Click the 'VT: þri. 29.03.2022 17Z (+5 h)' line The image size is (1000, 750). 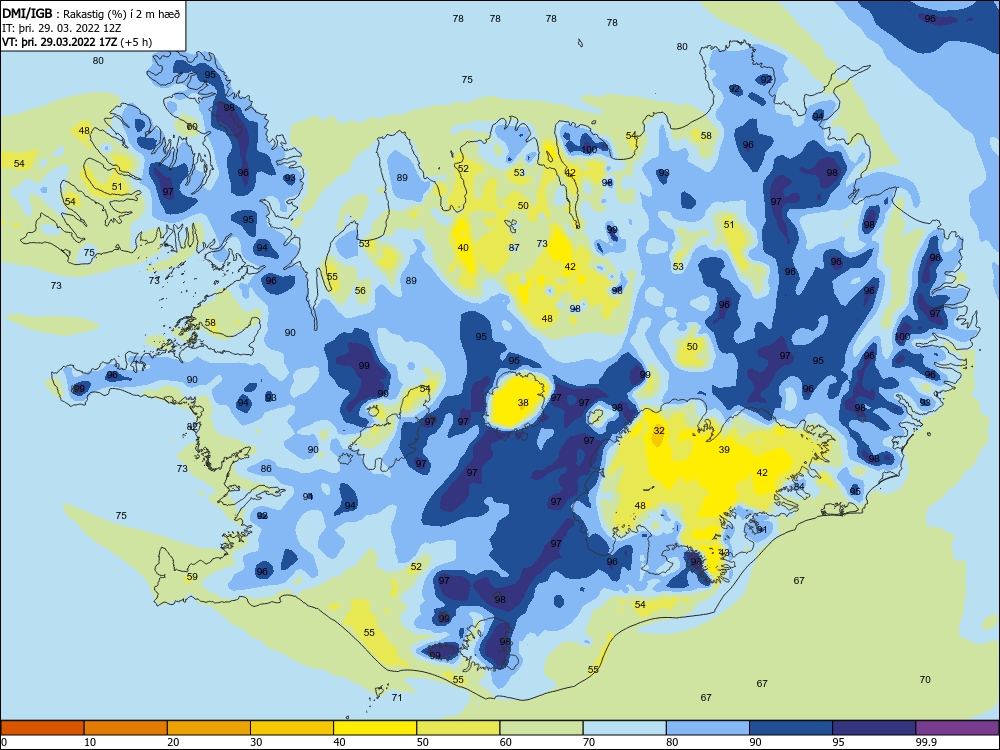click(77, 42)
